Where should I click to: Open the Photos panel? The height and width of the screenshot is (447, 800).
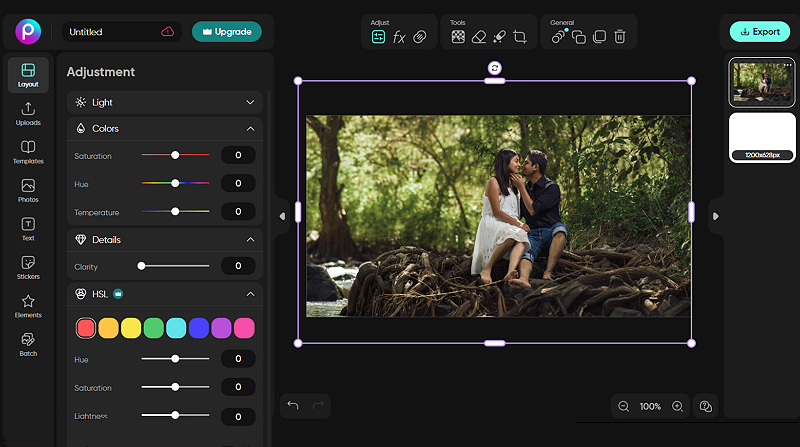coord(28,190)
